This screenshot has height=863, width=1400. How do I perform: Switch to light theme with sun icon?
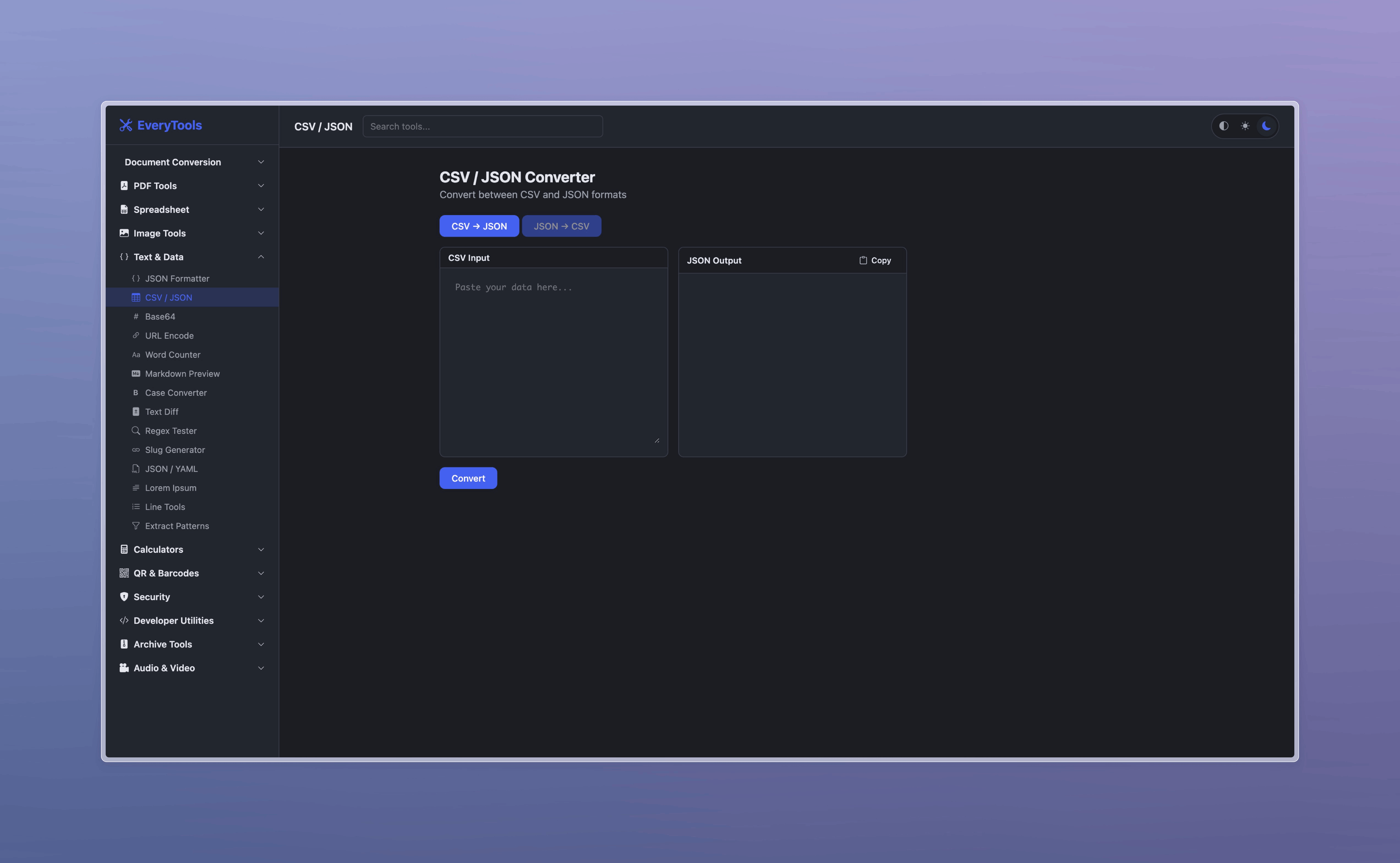1245,126
